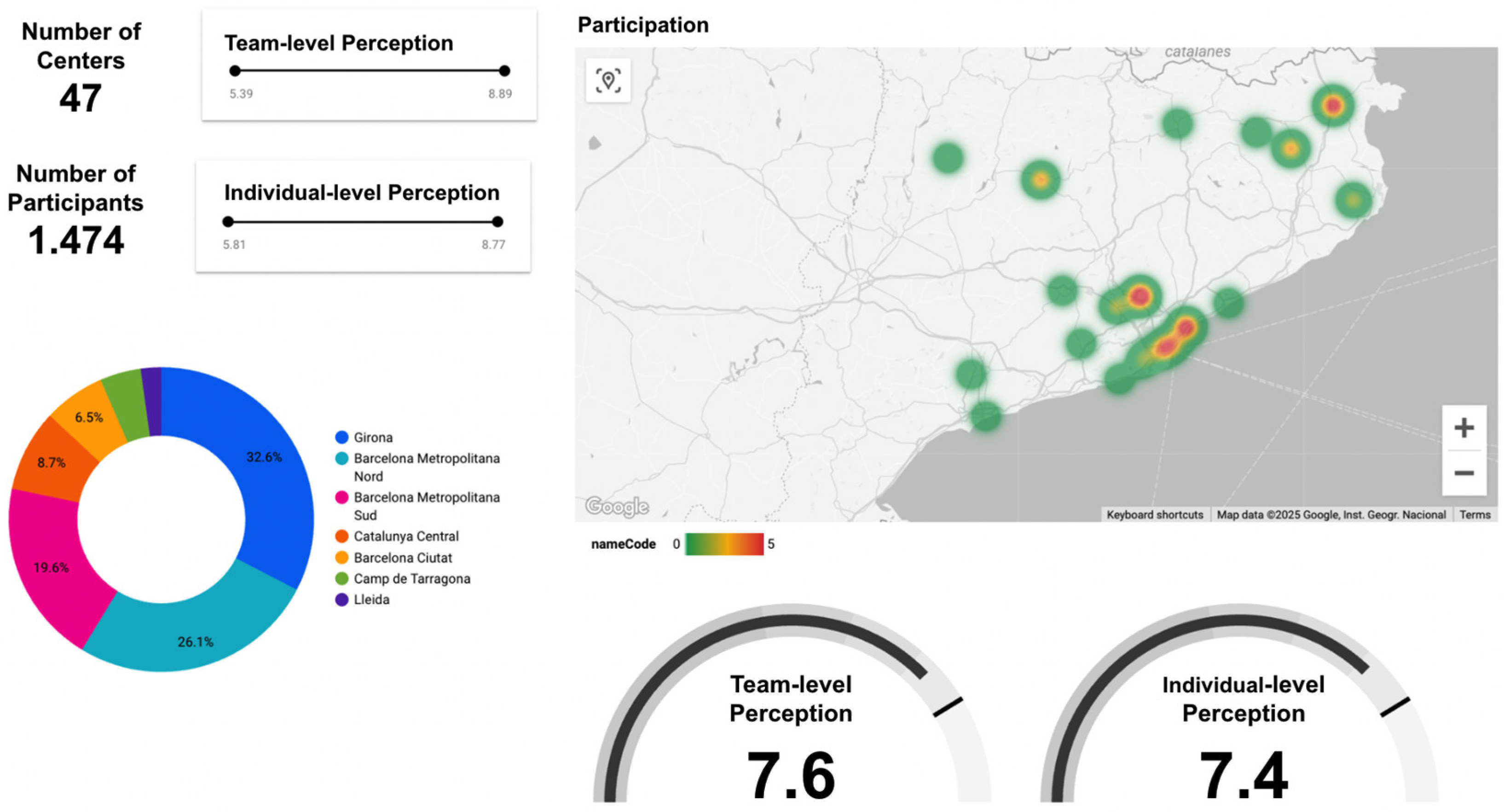The width and height of the screenshot is (1504, 812).
Task: Click Barcelona Metropolitana Sud legend dot
Action: pyautogui.click(x=341, y=497)
